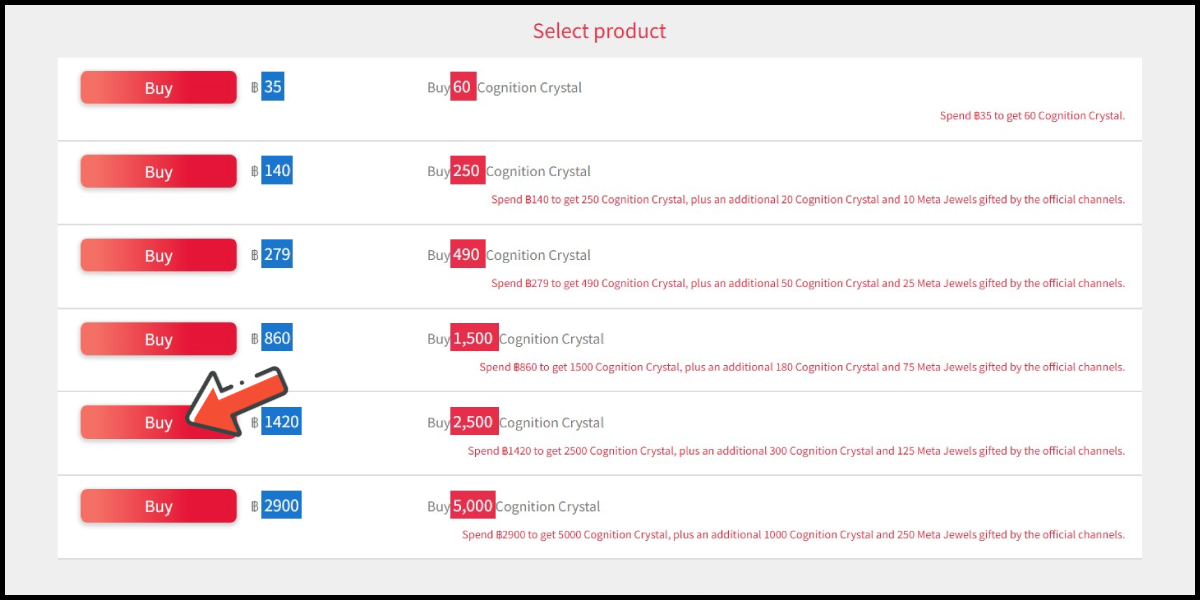This screenshot has width=1200, height=600.
Task: Buy the ฿1420 Cognition Crystal pack
Action: coord(158,422)
